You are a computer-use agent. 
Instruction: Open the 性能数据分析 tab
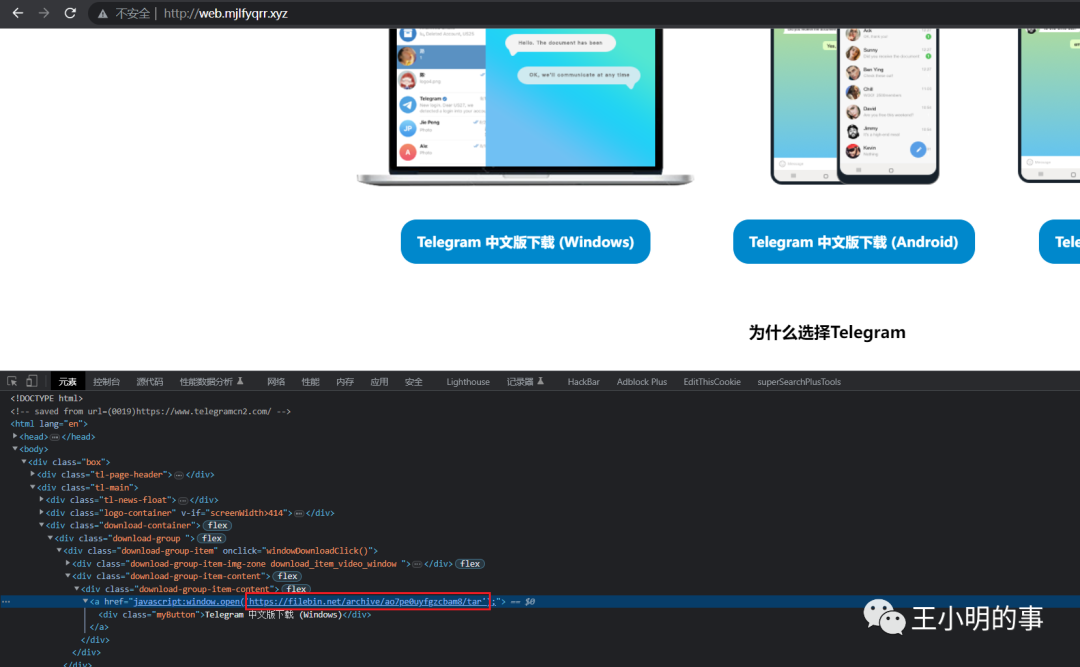point(211,382)
